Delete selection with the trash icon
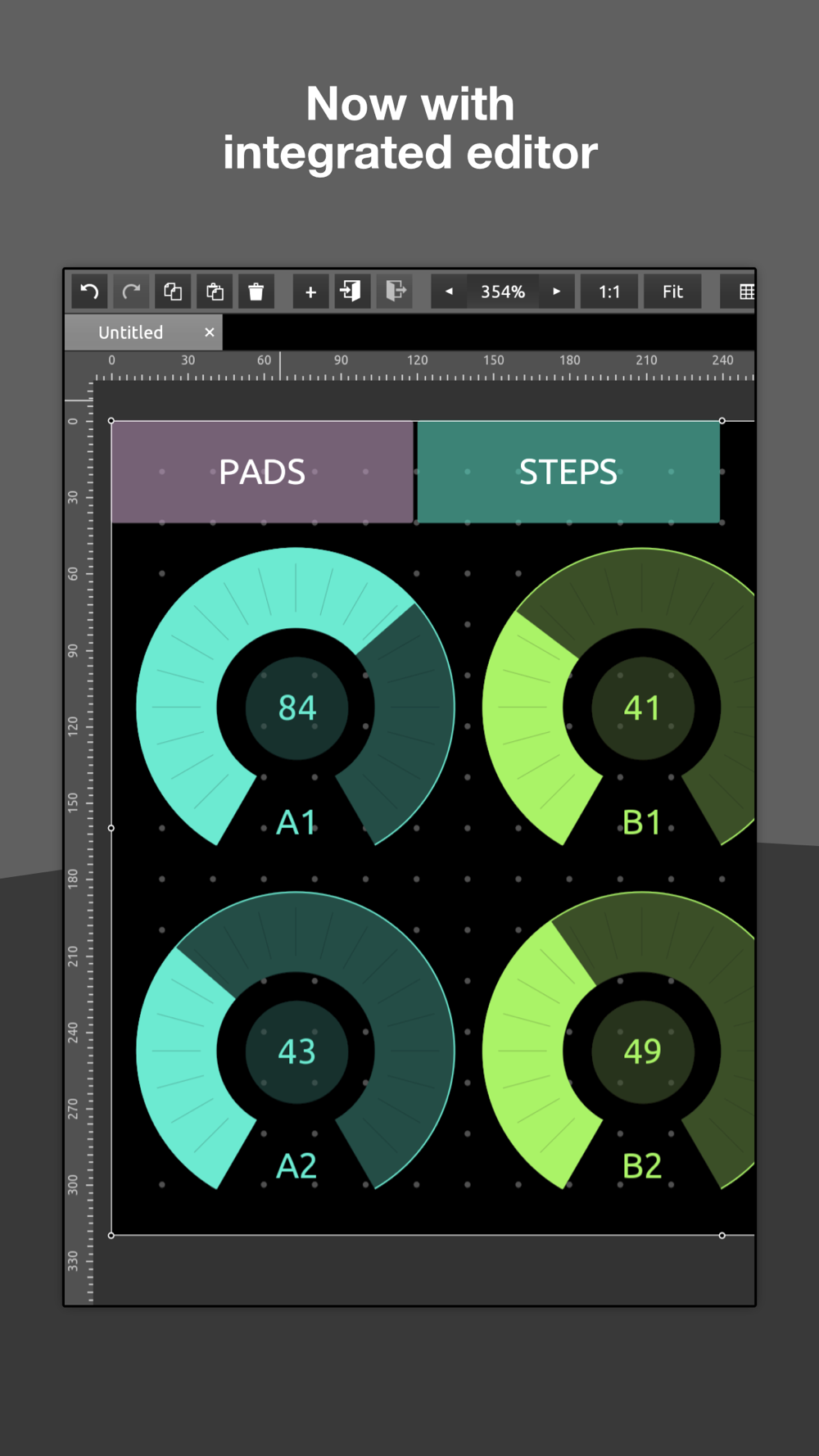 point(256,292)
